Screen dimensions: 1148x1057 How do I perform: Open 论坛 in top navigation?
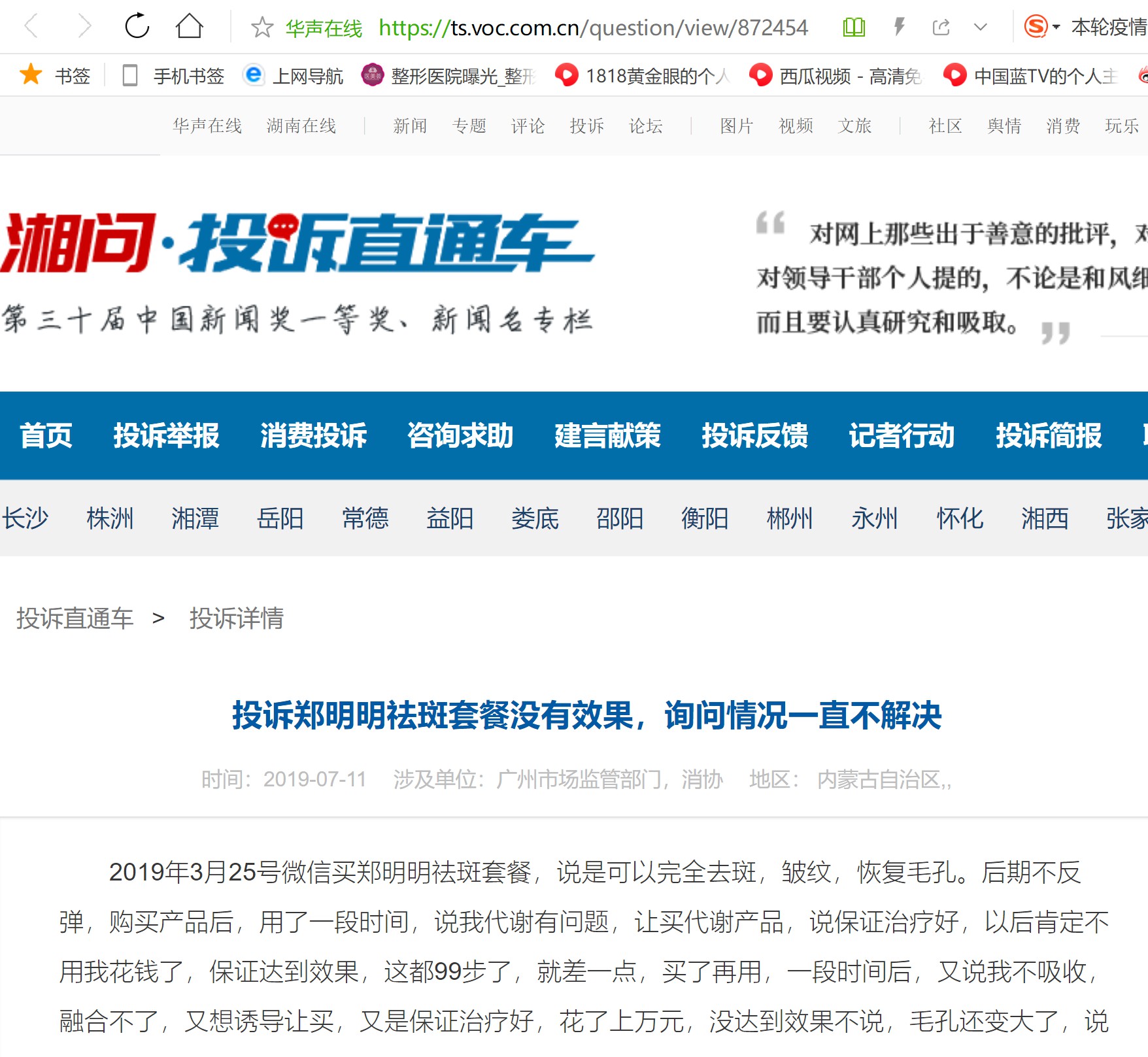(x=646, y=126)
